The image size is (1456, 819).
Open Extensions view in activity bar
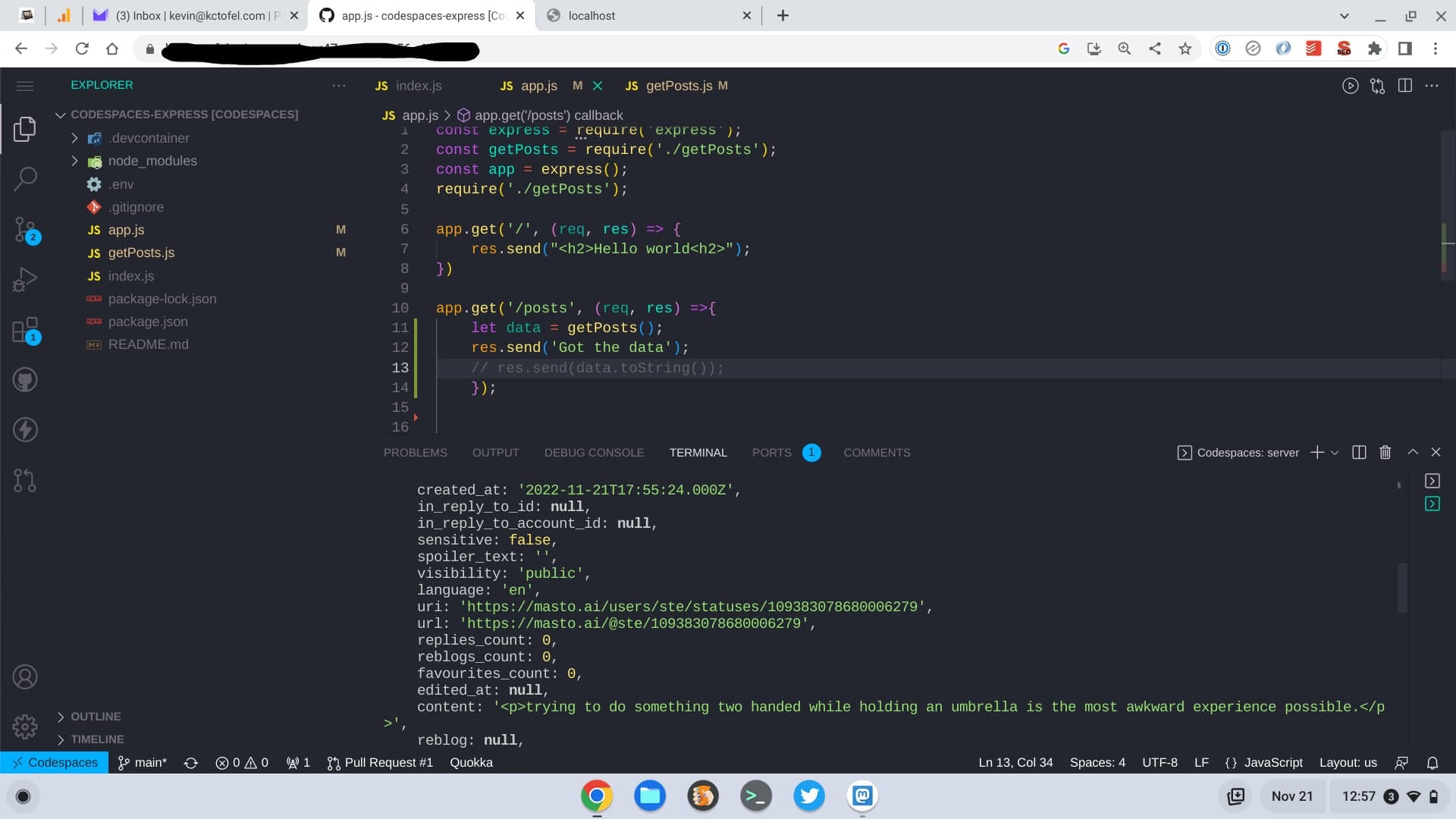pos(25,330)
